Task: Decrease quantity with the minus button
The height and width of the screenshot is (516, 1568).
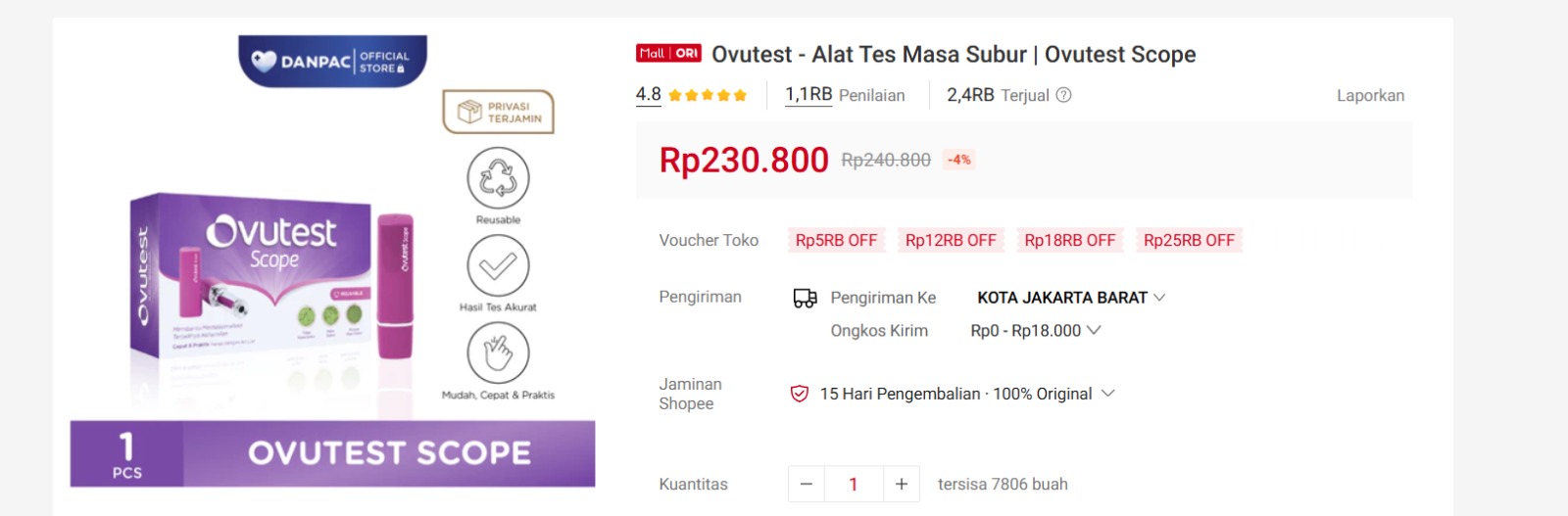Action: [x=807, y=484]
